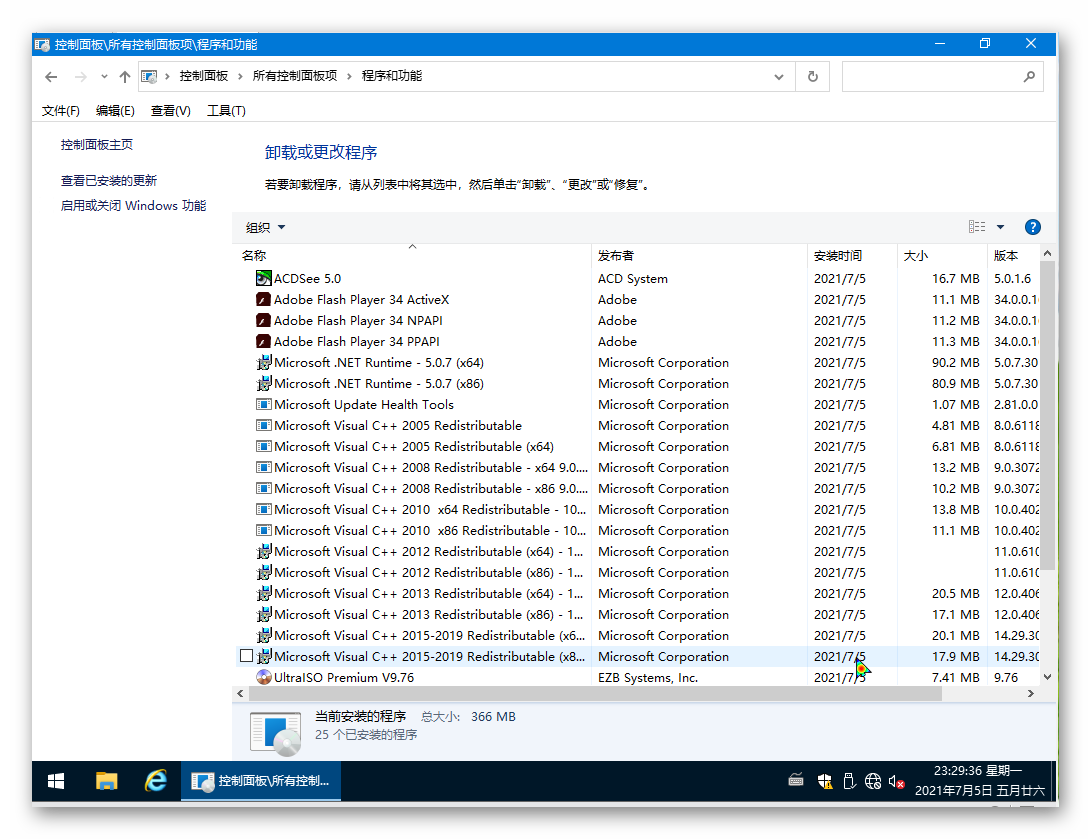Image resolution: width=1091 pixels, height=839 pixels.
Task: Expand the address bar history dropdown
Action: (x=779, y=77)
